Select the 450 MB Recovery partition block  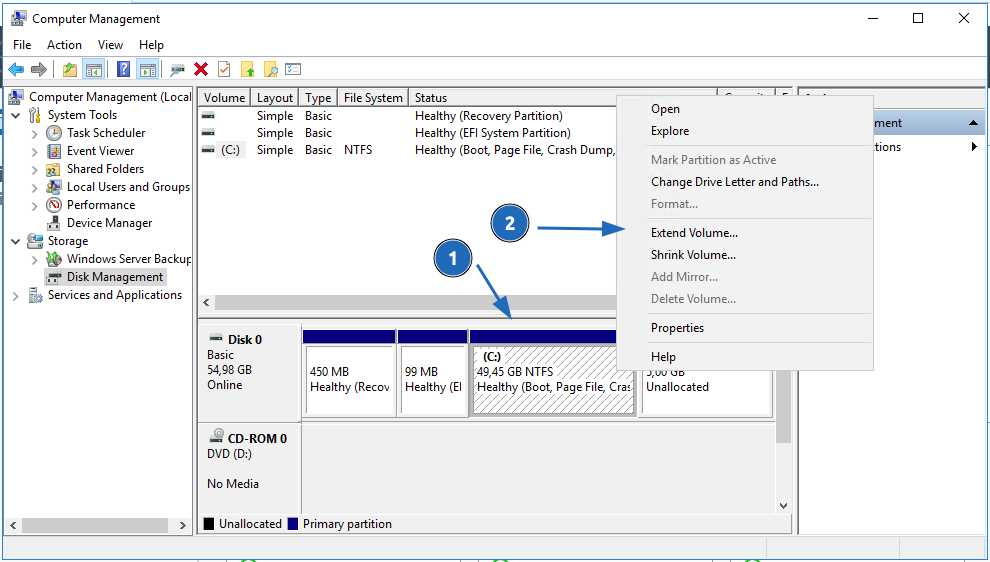click(349, 379)
